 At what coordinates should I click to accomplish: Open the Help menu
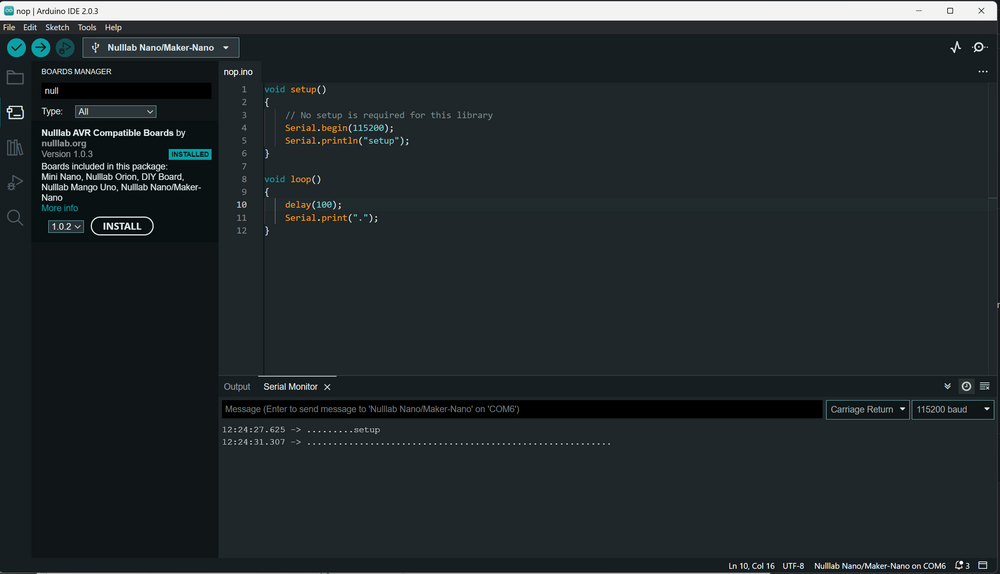tap(113, 27)
